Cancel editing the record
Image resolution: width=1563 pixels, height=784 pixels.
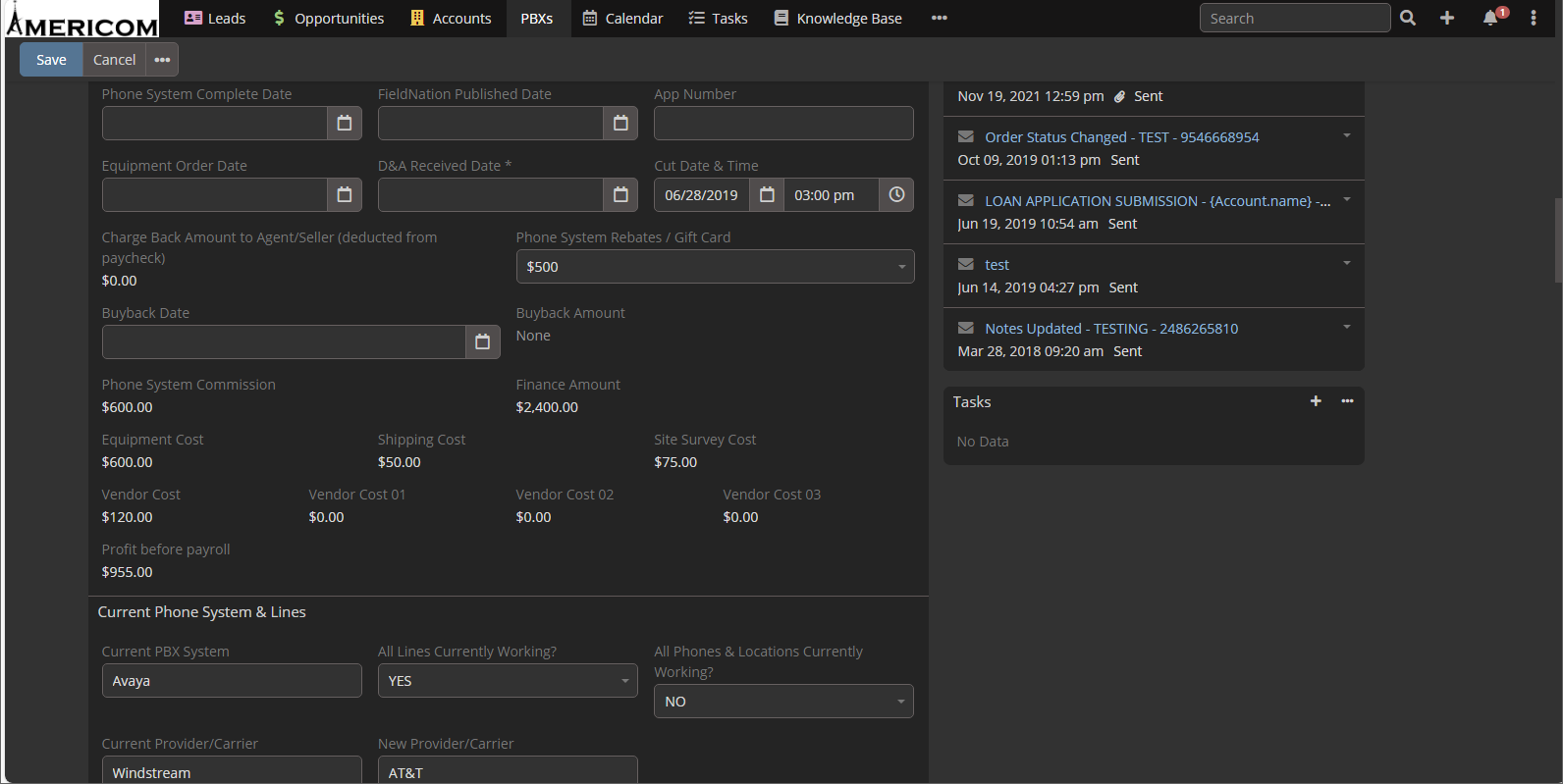(114, 60)
